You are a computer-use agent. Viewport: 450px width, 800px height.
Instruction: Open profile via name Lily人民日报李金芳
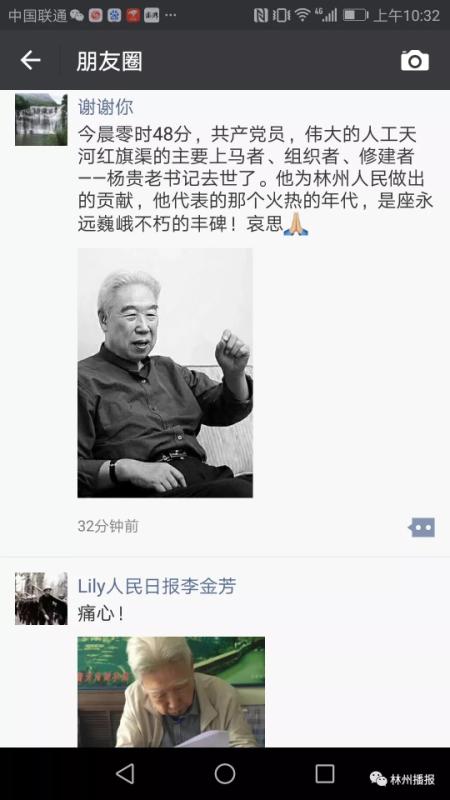pos(157,586)
